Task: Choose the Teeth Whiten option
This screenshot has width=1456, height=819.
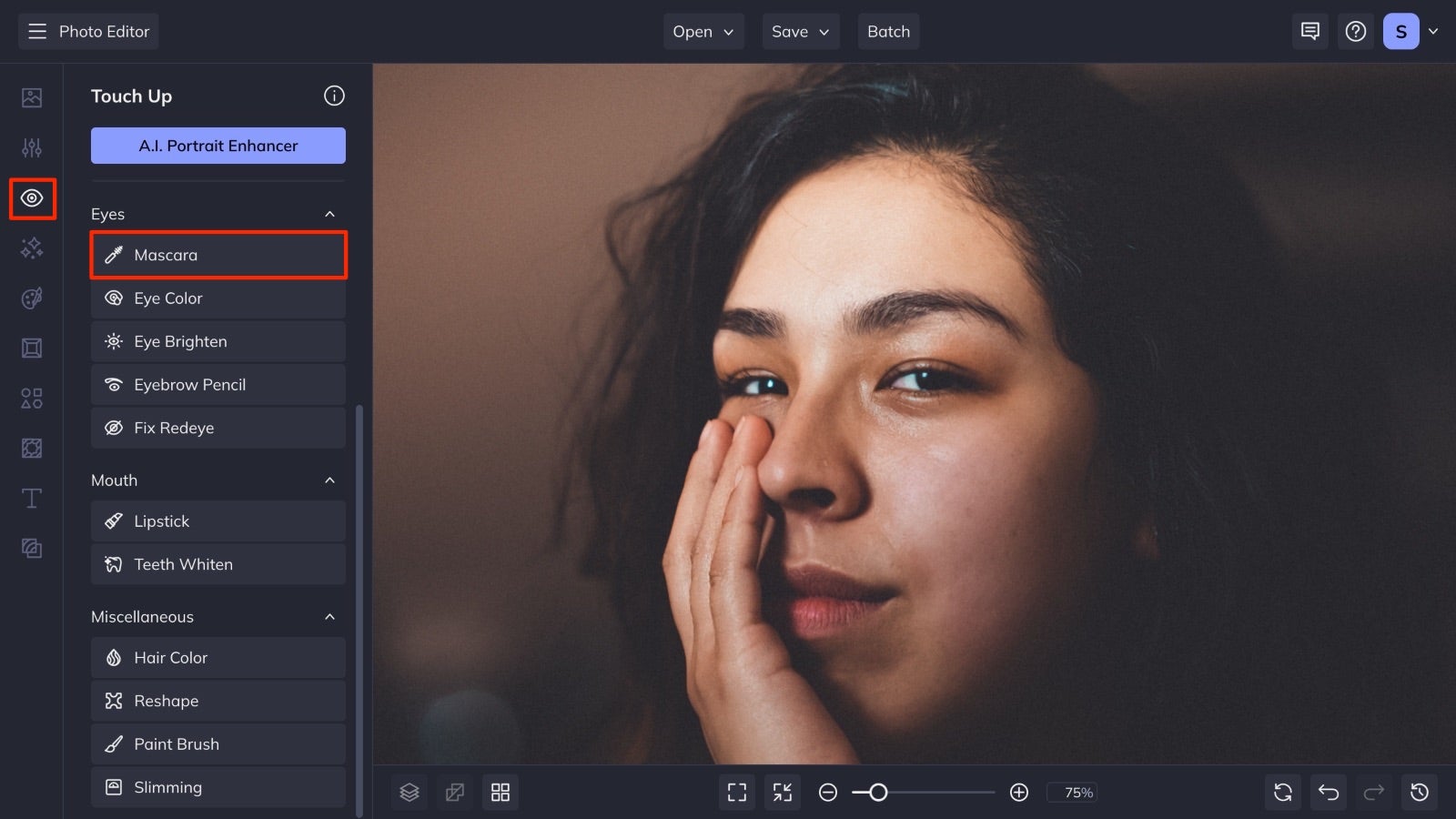Action: point(218,564)
